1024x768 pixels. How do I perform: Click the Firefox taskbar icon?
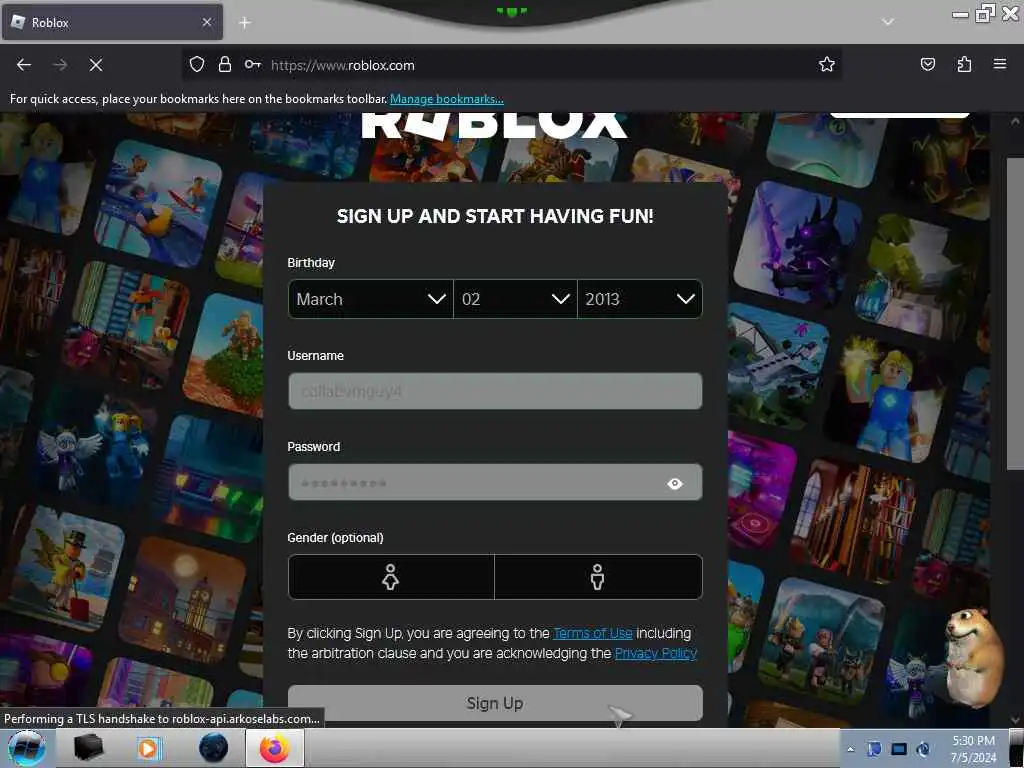[275, 748]
